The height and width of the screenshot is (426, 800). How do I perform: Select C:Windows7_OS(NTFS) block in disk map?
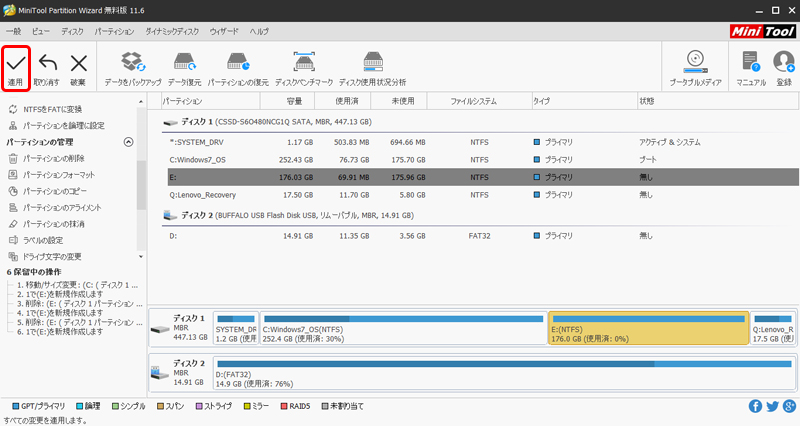(x=404, y=328)
